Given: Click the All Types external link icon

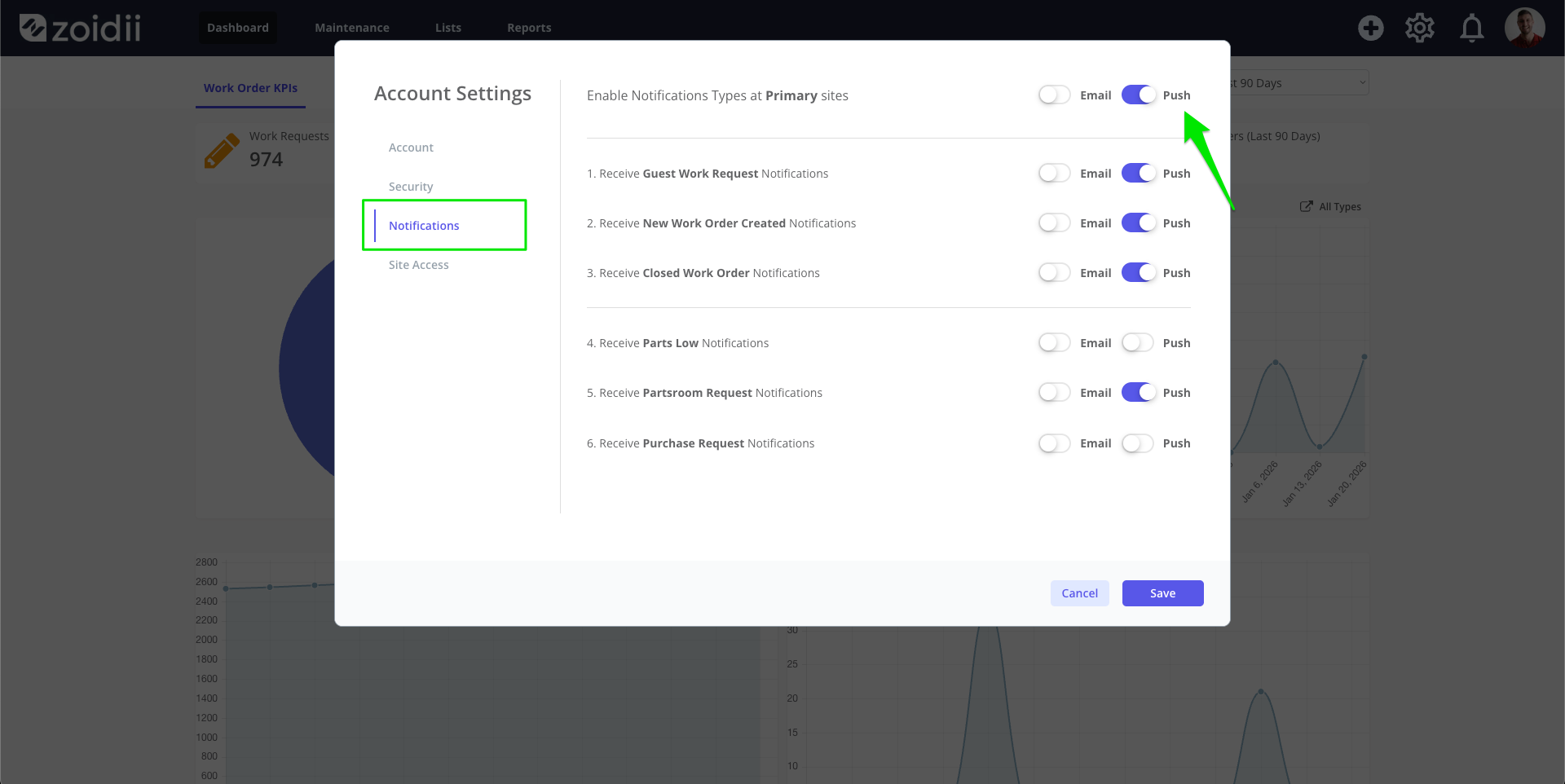Looking at the screenshot, I should pyautogui.click(x=1306, y=206).
